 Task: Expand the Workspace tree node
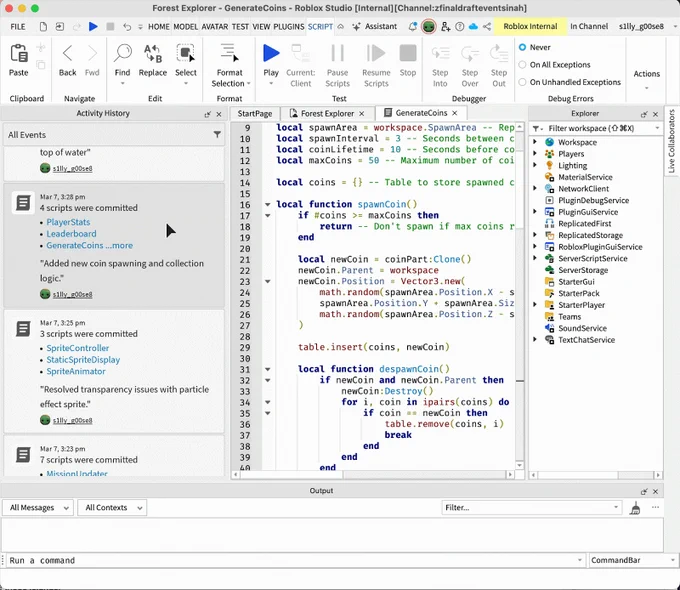pos(535,142)
